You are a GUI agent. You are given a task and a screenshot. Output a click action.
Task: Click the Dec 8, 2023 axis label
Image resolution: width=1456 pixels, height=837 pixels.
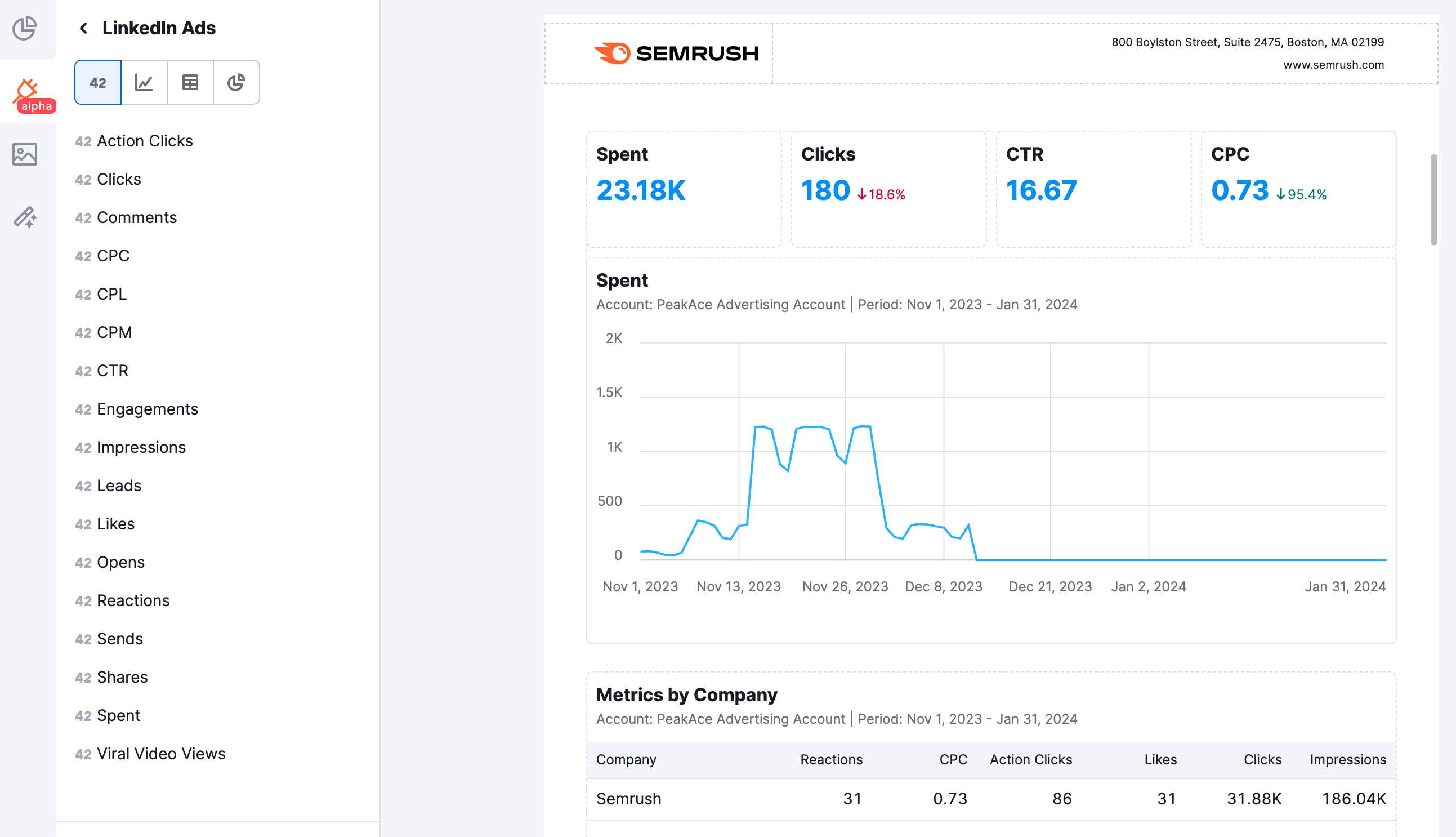(944, 586)
